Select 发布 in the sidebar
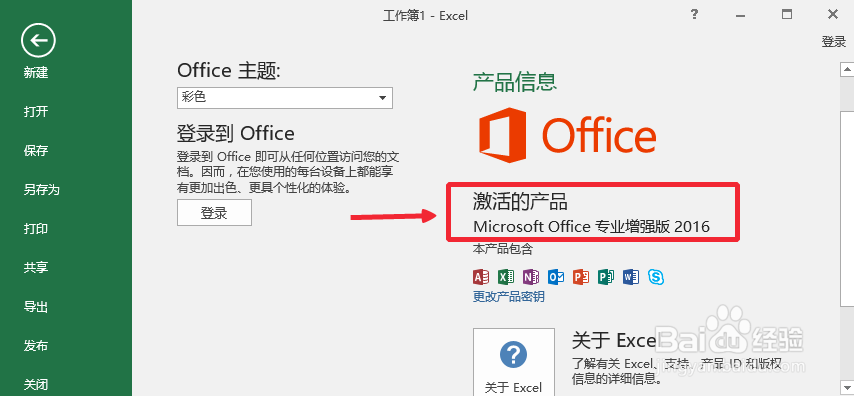This screenshot has width=854, height=396. point(36,346)
